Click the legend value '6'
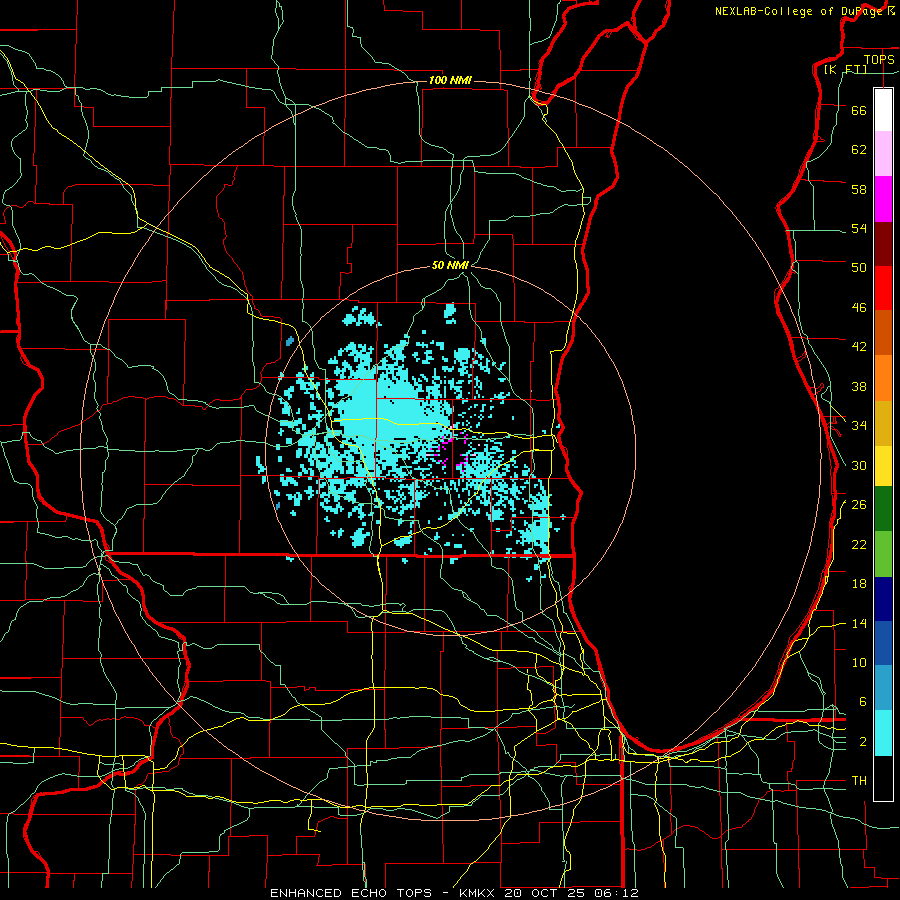Screen dimensions: 900x900 863,702
